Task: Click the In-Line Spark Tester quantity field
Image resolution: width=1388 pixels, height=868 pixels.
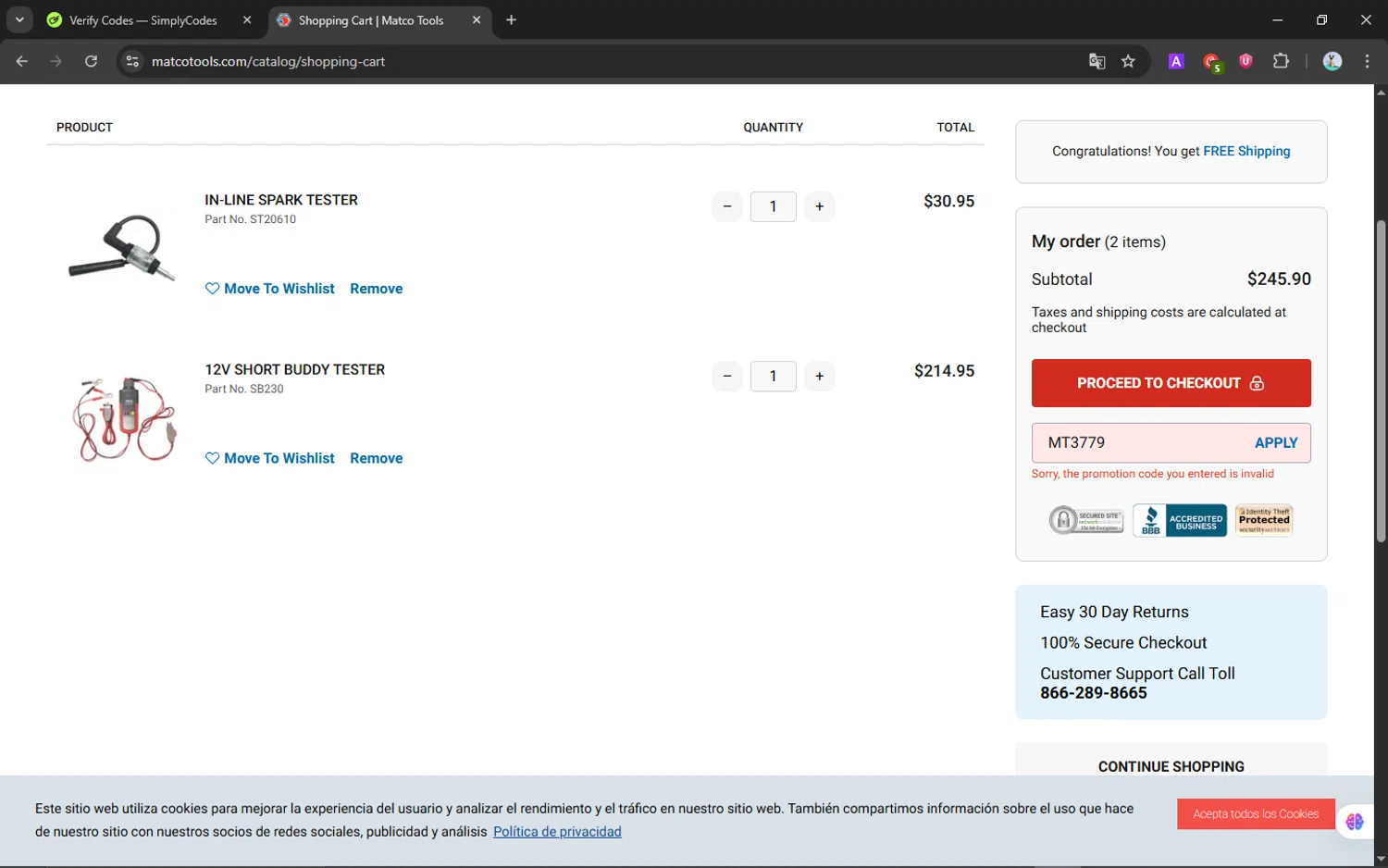Action: coord(774,206)
